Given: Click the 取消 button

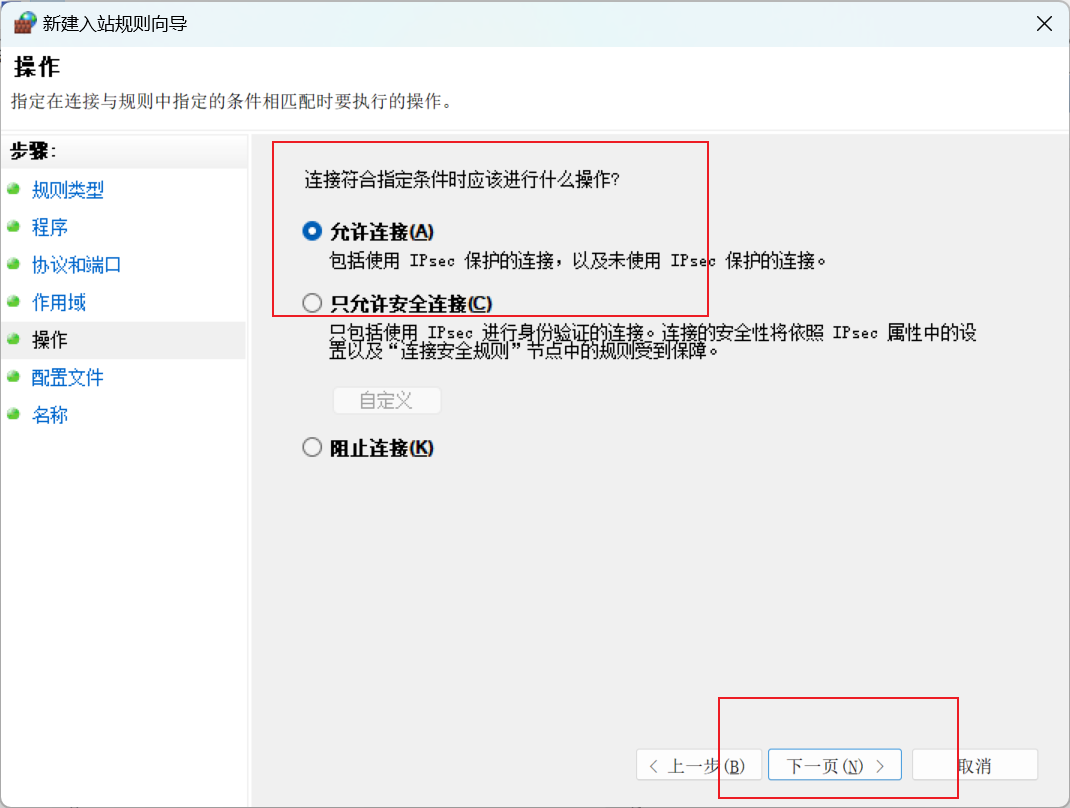Looking at the screenshot, I should 974,765.
